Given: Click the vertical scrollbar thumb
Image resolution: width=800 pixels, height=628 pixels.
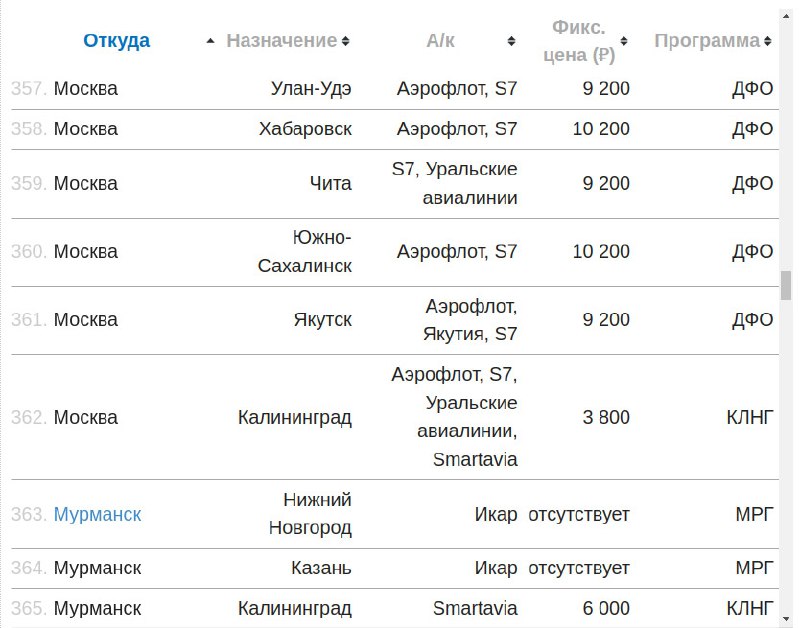Looking at the screenshot, I should pyautogui.click(x=786, y=286).
